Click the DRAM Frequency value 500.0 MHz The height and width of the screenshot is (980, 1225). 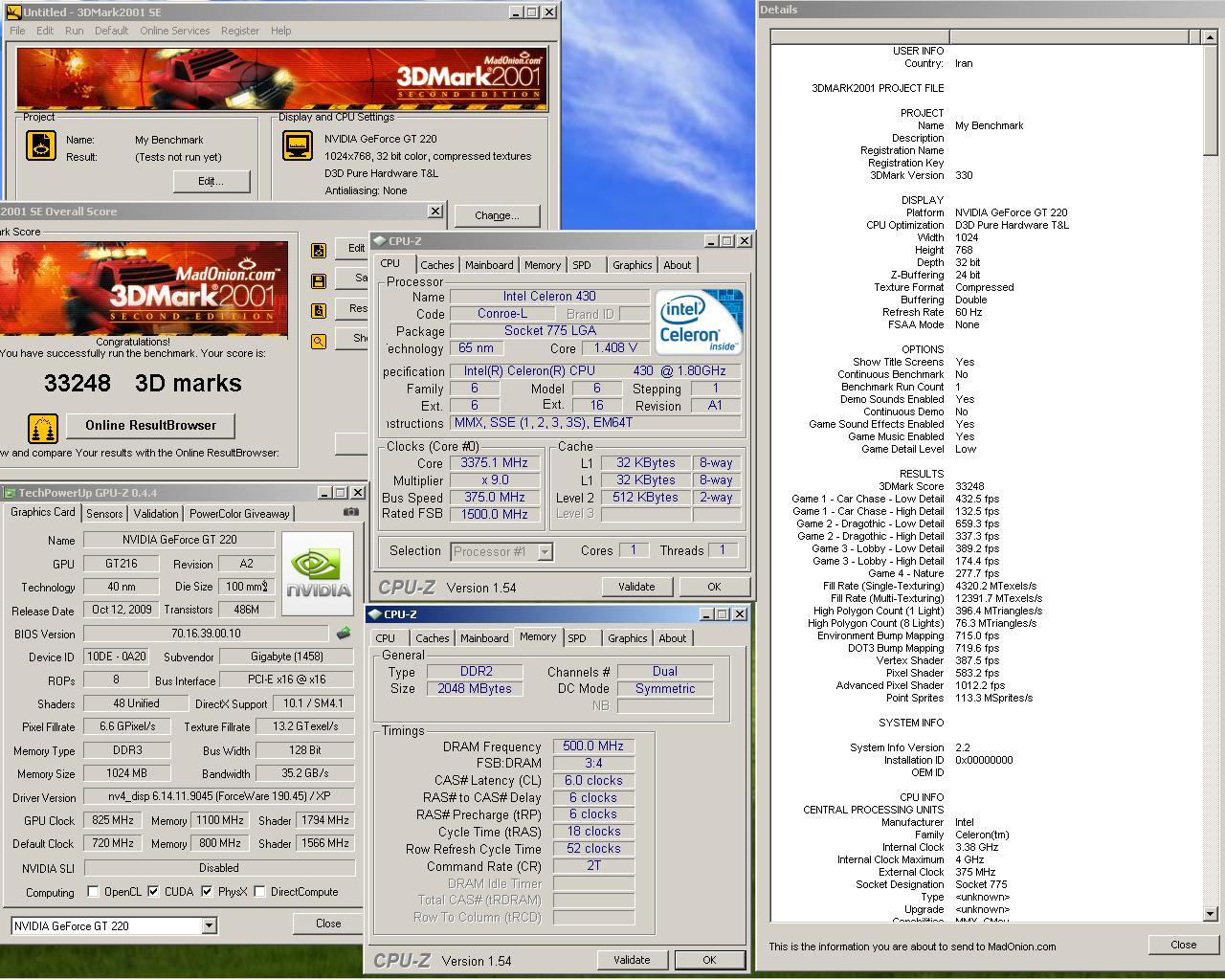point(593,746)
